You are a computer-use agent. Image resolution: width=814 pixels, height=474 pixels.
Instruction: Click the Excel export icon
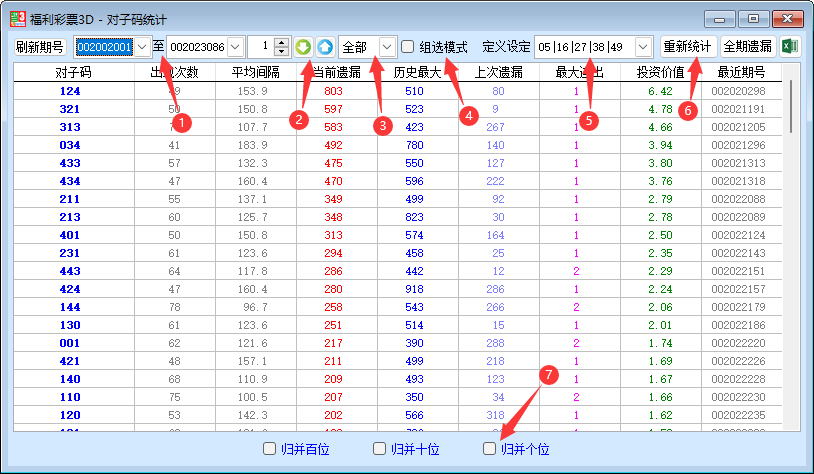pos(790,47)
